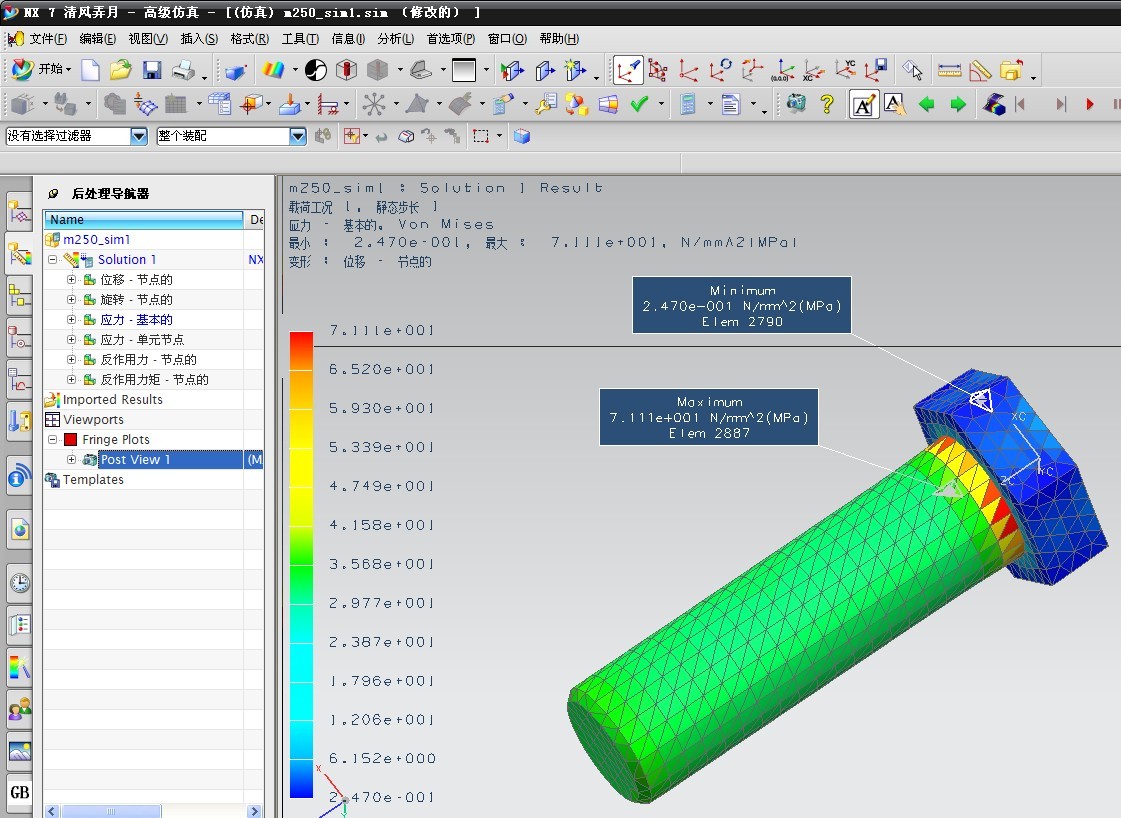This screenshot has width=1121, height=818.
Task: Click the rainbow rendering style icon
Action: 273,69
